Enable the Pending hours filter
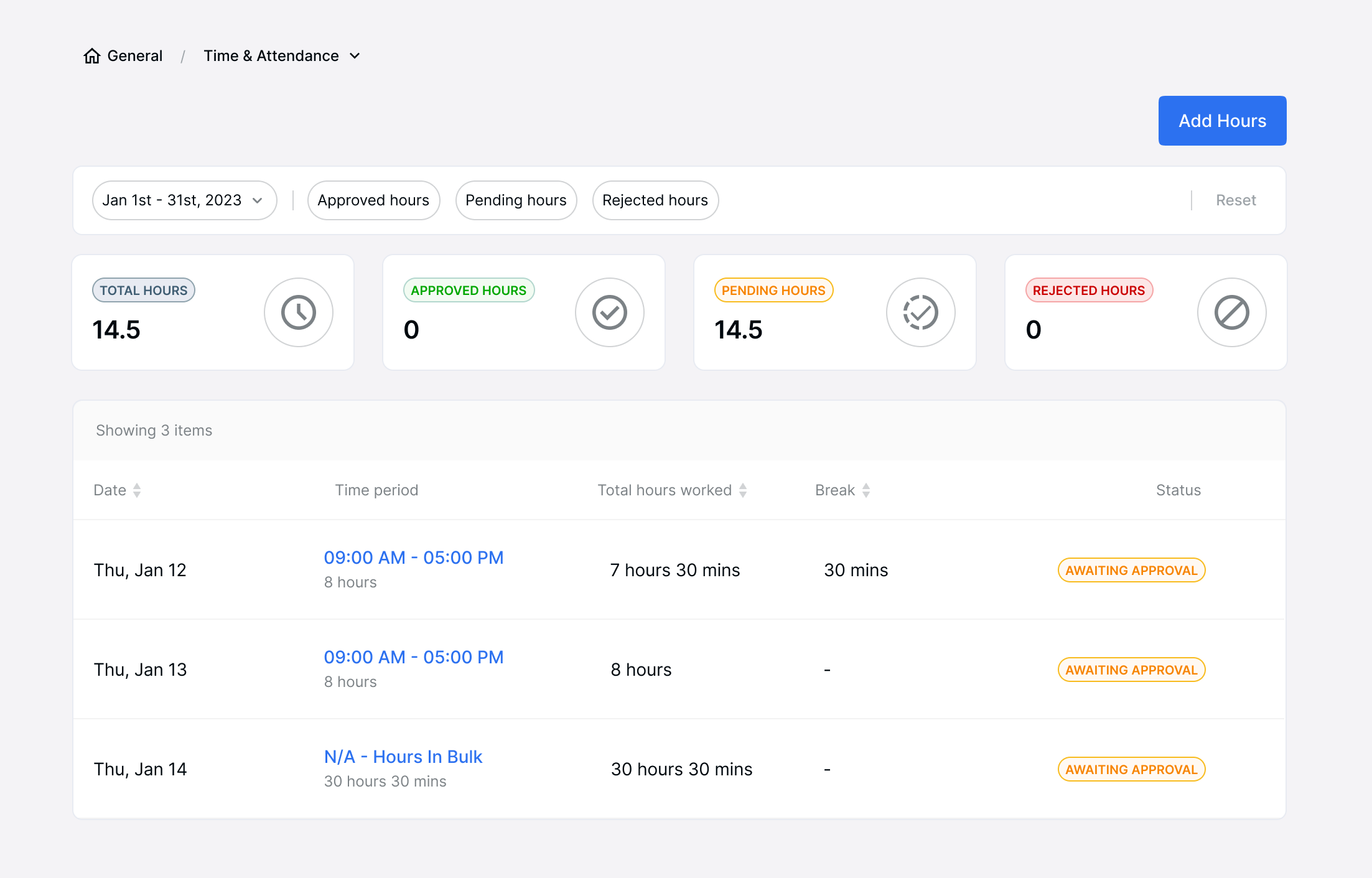Screen dimensions: 1372x878 [x=516, y=200]
